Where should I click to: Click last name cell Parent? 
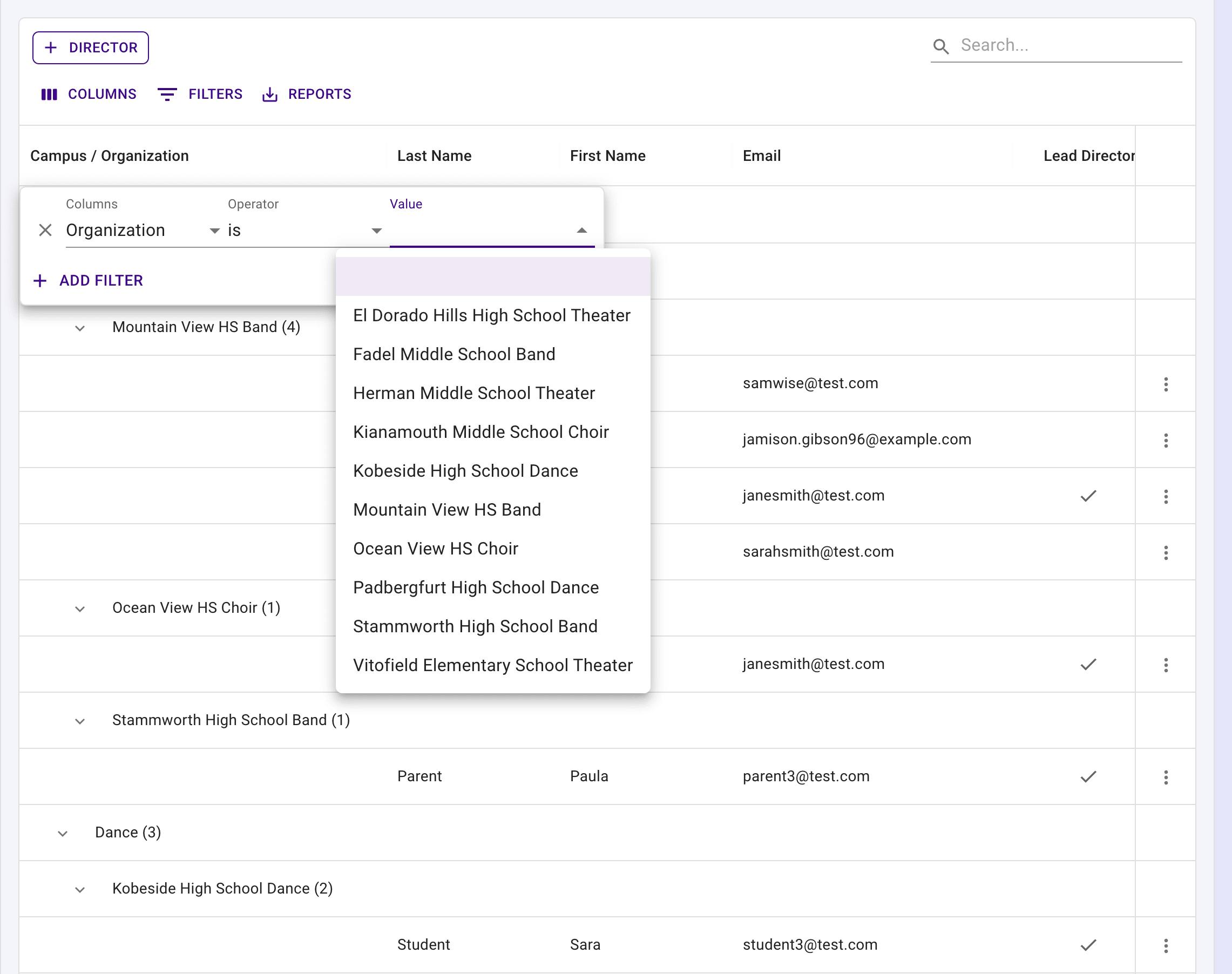(419, 776)
